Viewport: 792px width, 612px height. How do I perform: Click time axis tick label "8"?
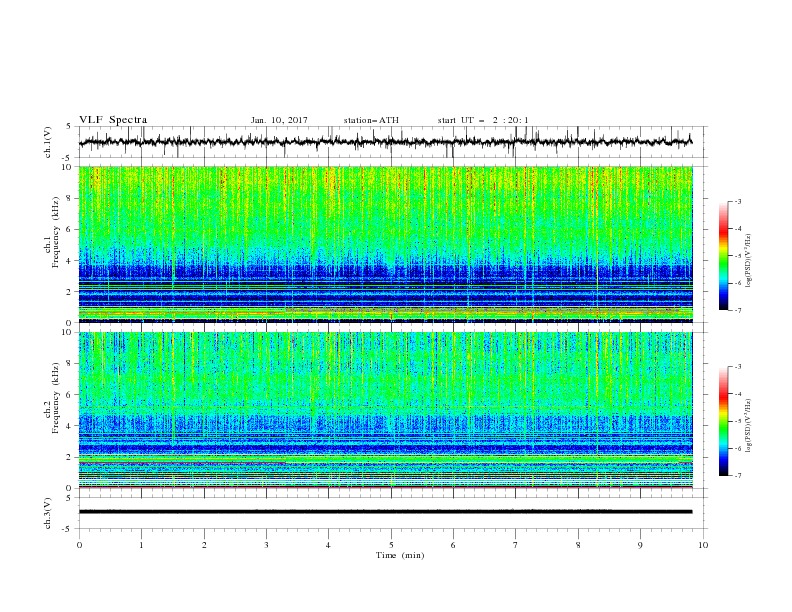(578, 545)
